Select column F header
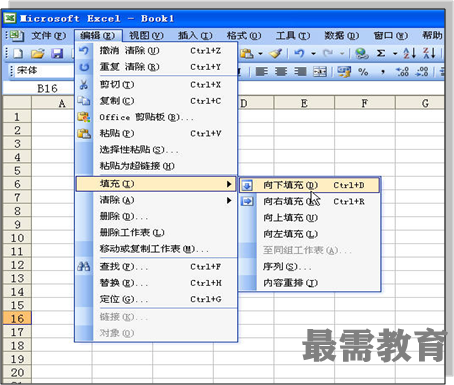This screenshot has height=385, width=454. click(365, 103)
